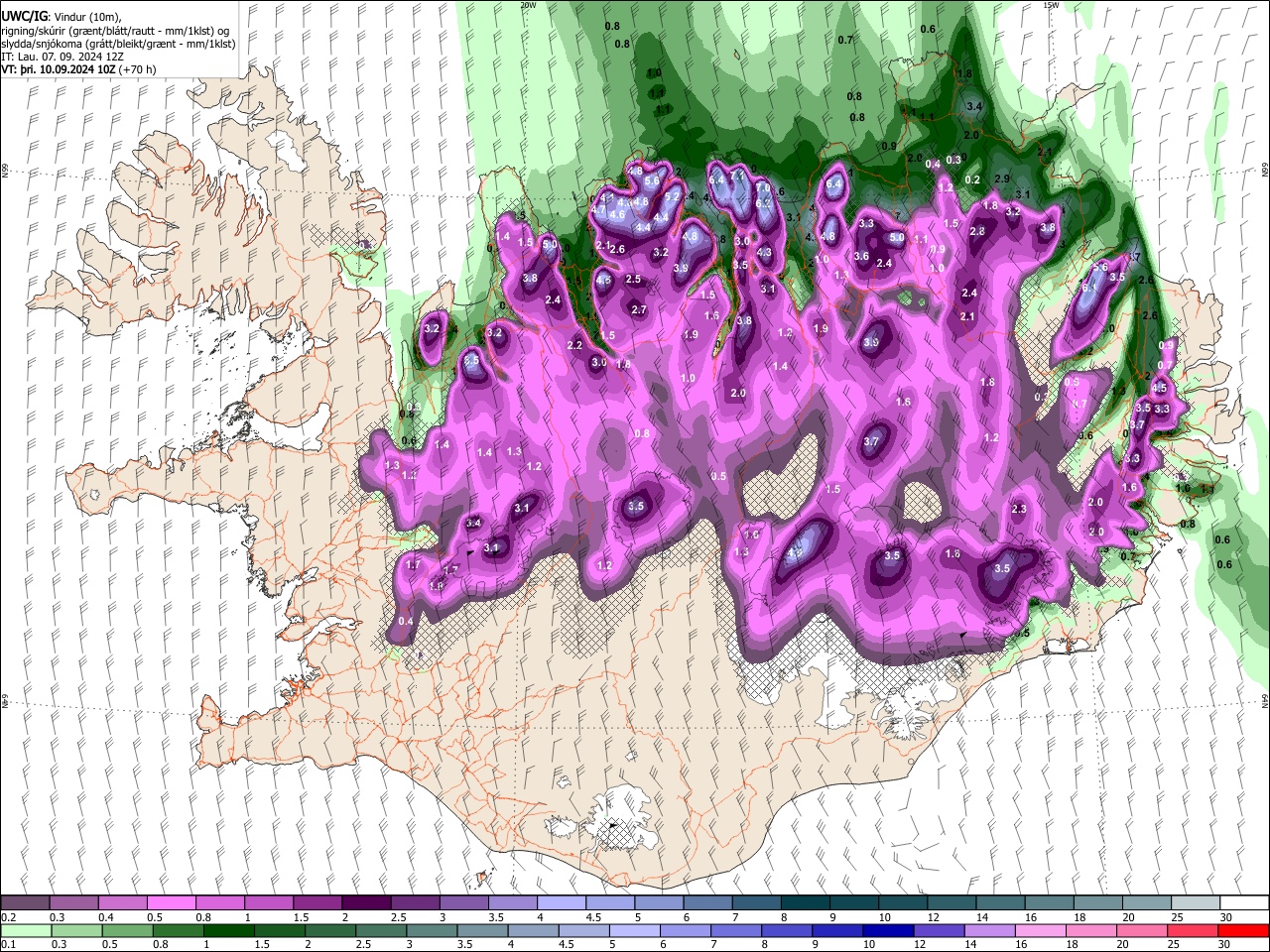
Task: Click lower legend swatch between 4 and 4.5
Action: [x=532, y=930]
